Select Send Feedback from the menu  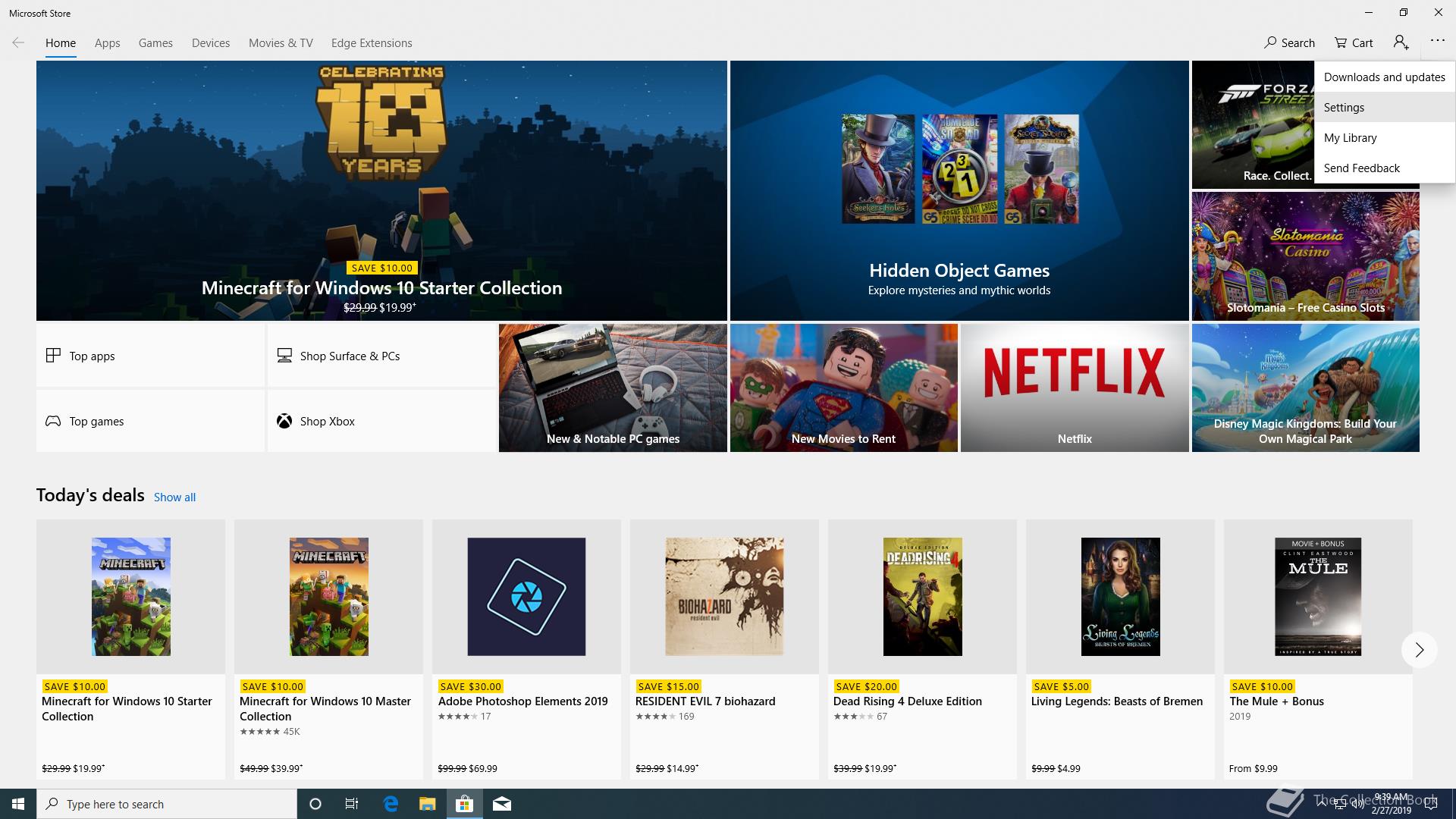1385,168
